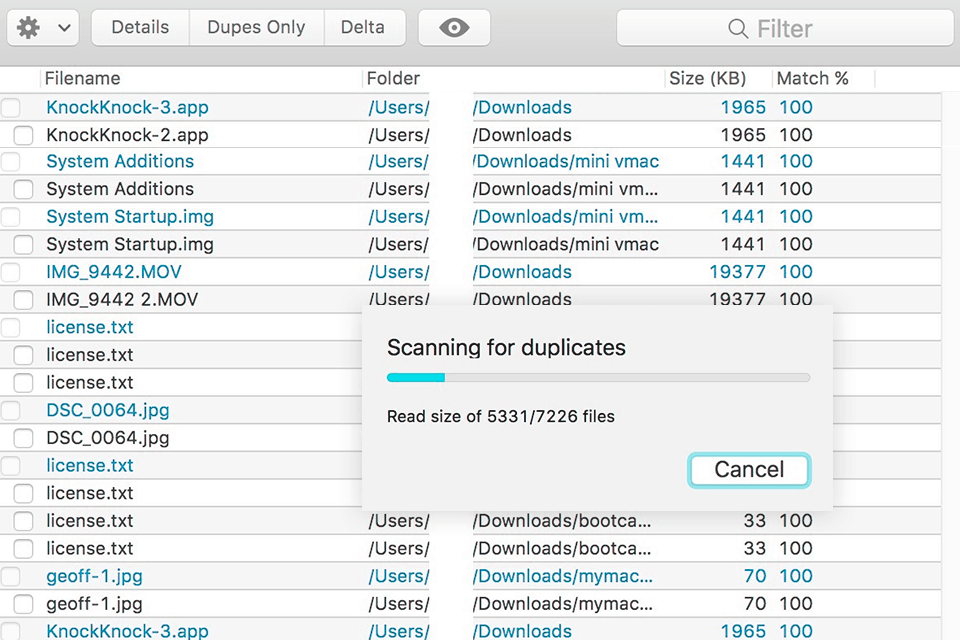Cancel the duplicate scan
The height and width of the screenshot is (640, 960).
(748, 470)
